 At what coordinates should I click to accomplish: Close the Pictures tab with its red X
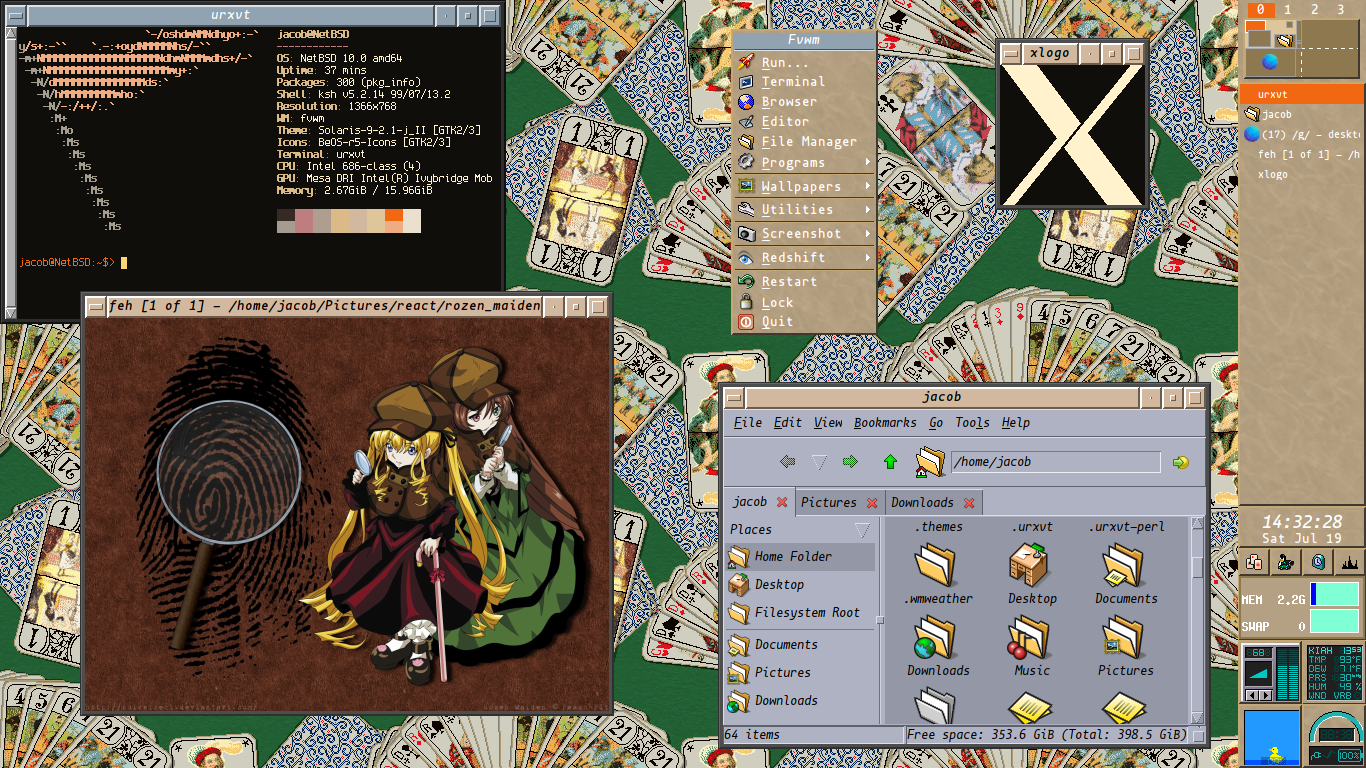pos(872,503)
